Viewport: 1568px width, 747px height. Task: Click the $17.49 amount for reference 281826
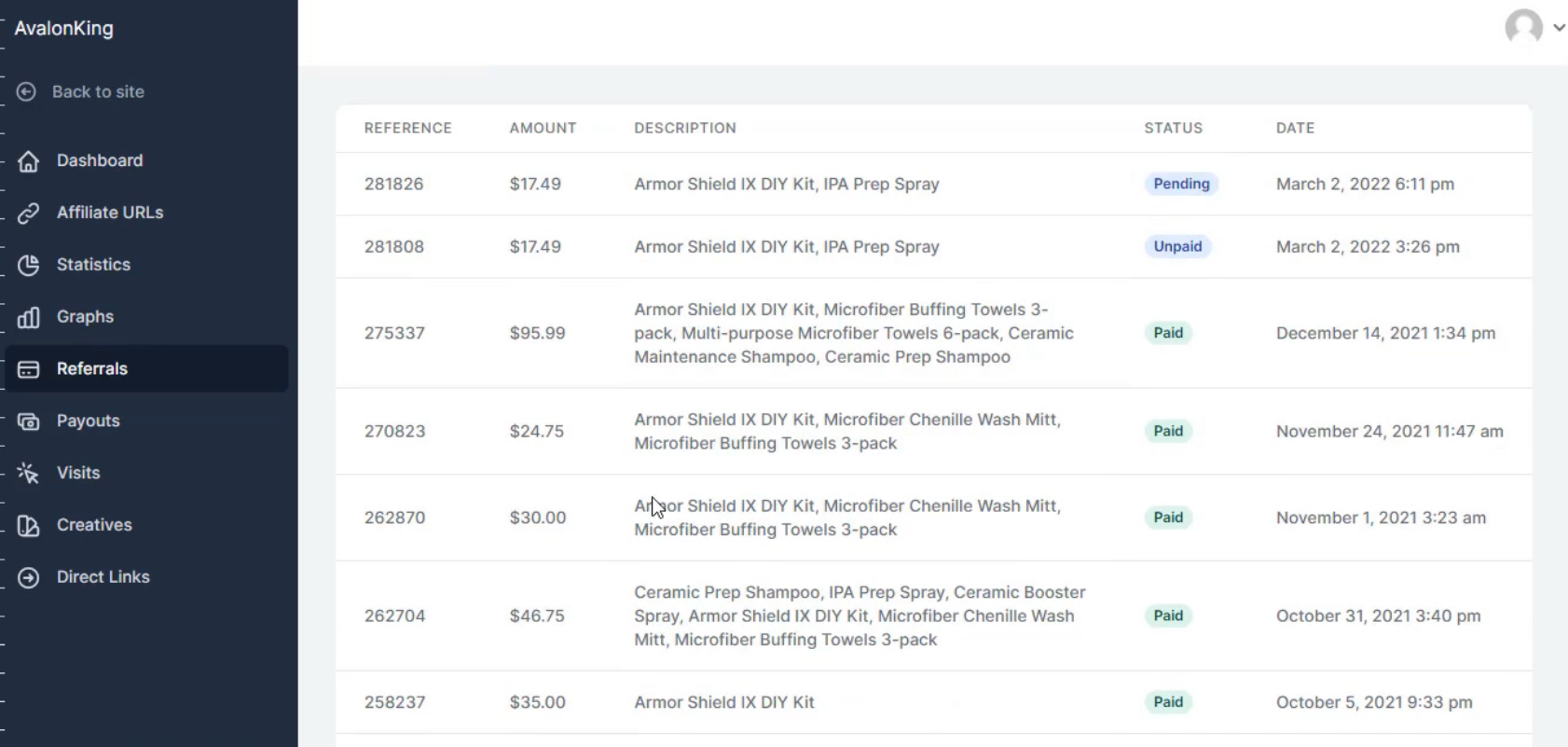535,184
